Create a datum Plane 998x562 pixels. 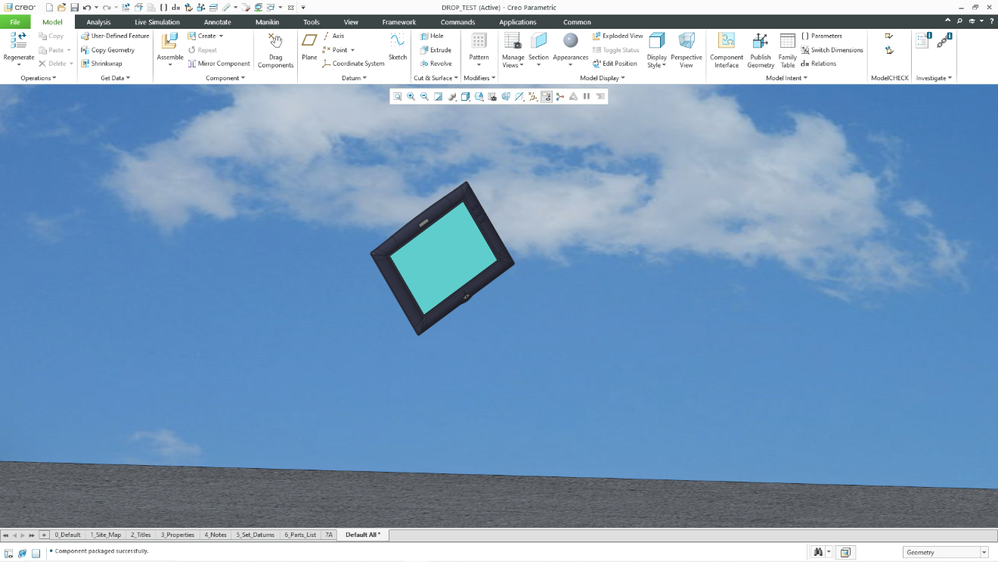click(x=309, y=42)
